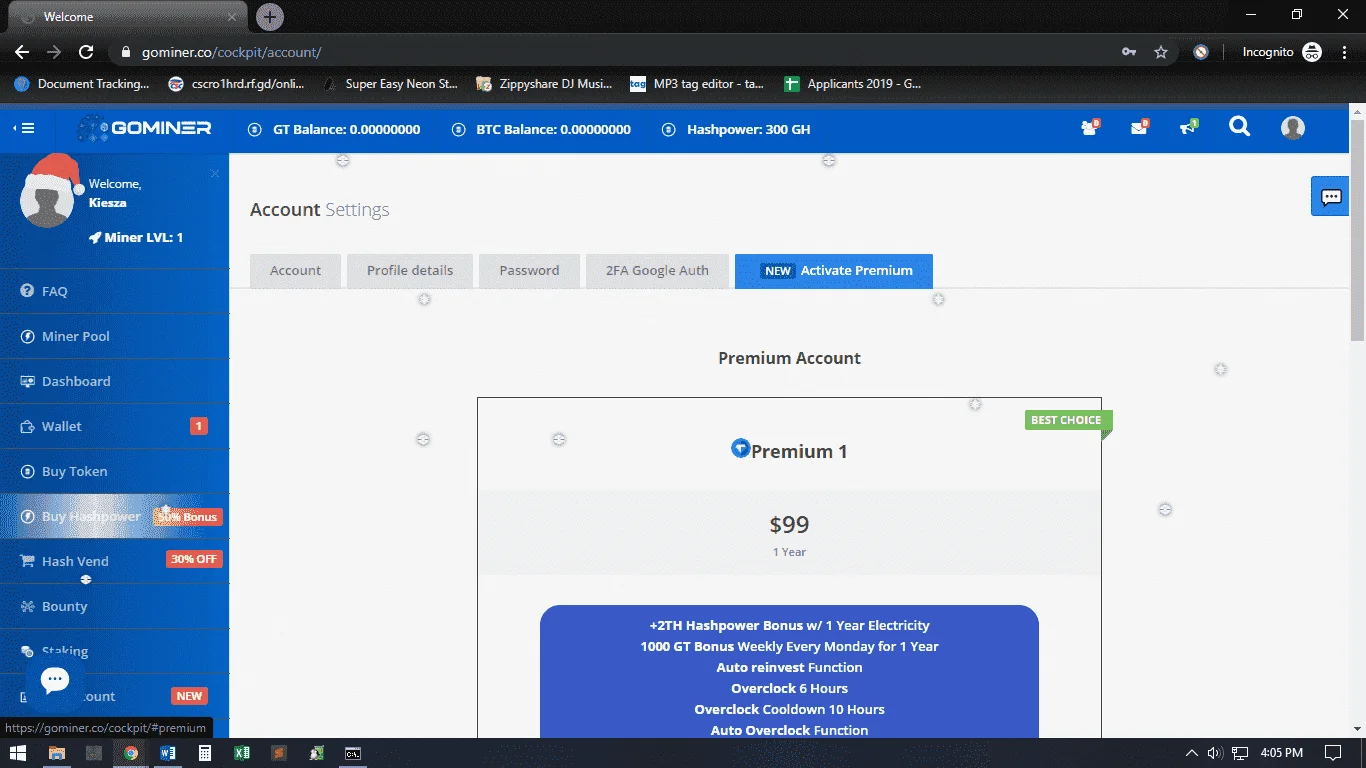Image resolution: width=1366 pixels, height=768 pixels.
Task: Switch to the Account tab
Action: tap(295, 271)
